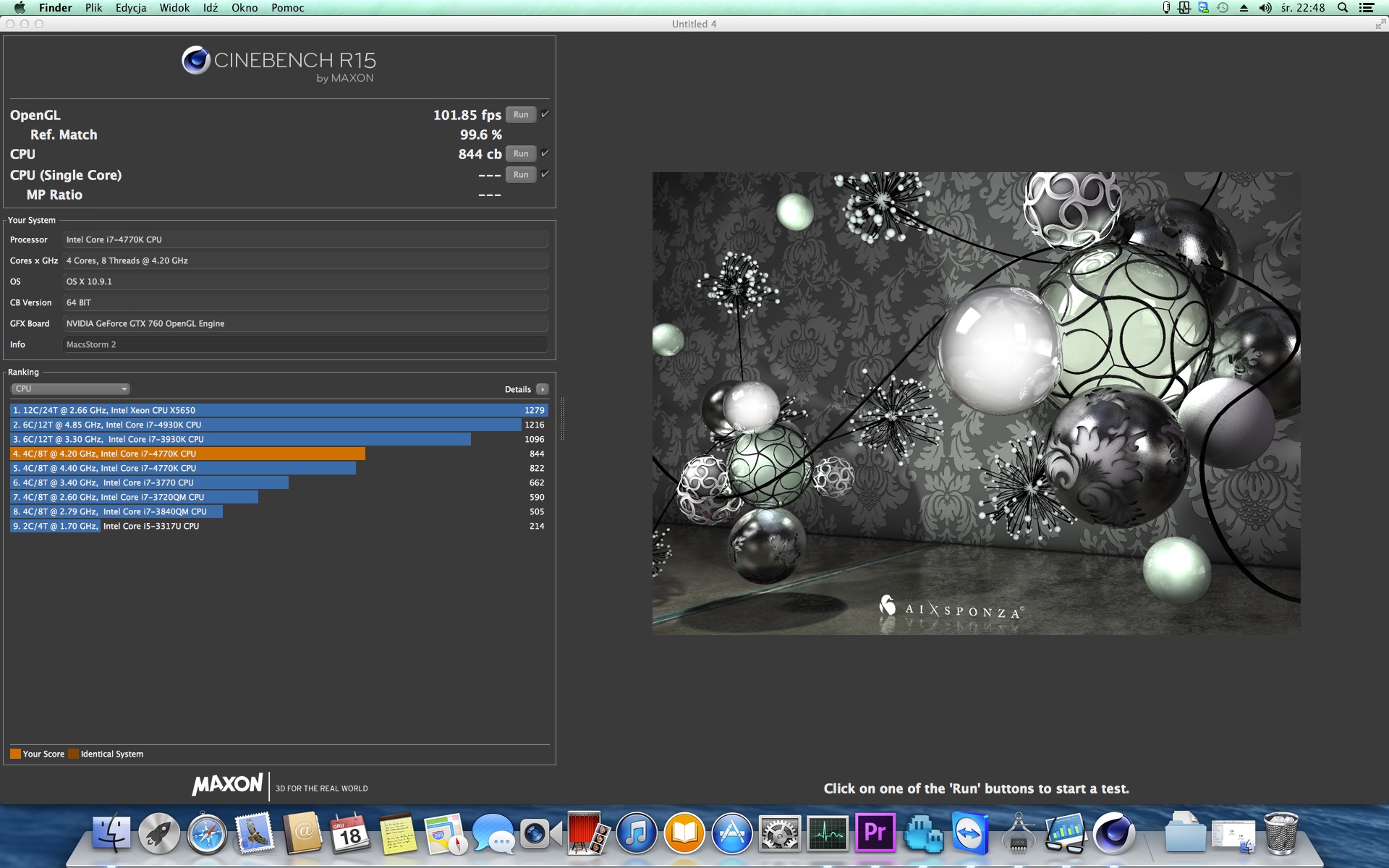
Task: Open Spotlight search magnifier in menu bar
Action: pos(1343,8)
